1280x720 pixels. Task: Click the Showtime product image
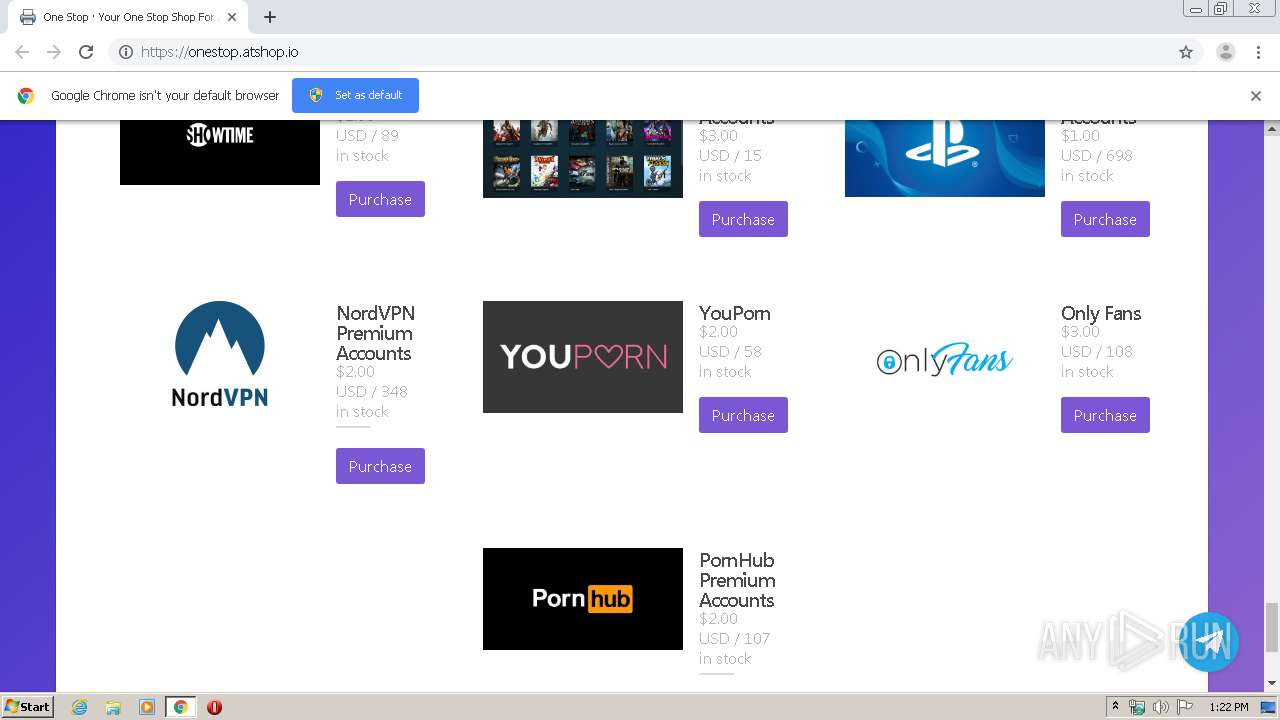tap(220, 152)
